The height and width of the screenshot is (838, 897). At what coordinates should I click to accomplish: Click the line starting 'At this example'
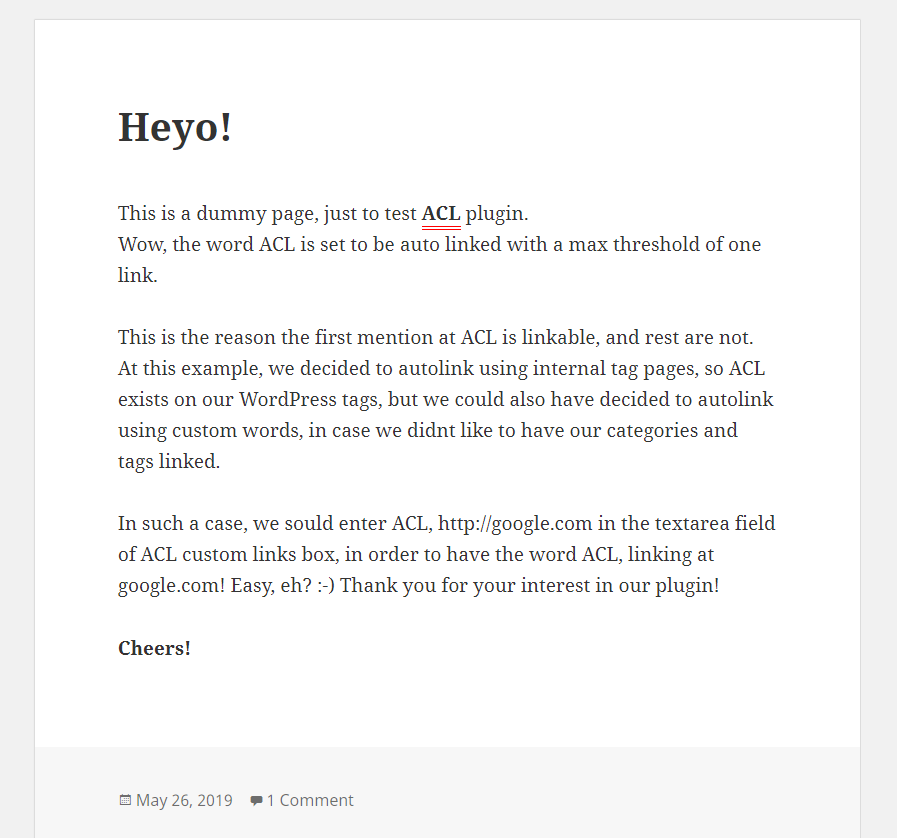tap(441, 368)
